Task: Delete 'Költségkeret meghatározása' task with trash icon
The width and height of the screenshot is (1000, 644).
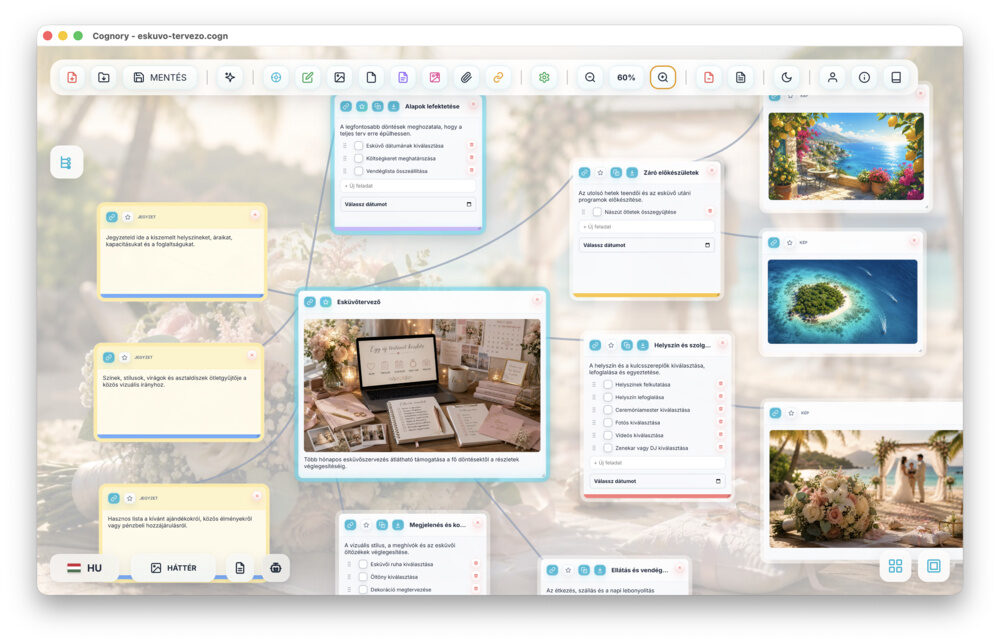Action: (x=471, y=157)
